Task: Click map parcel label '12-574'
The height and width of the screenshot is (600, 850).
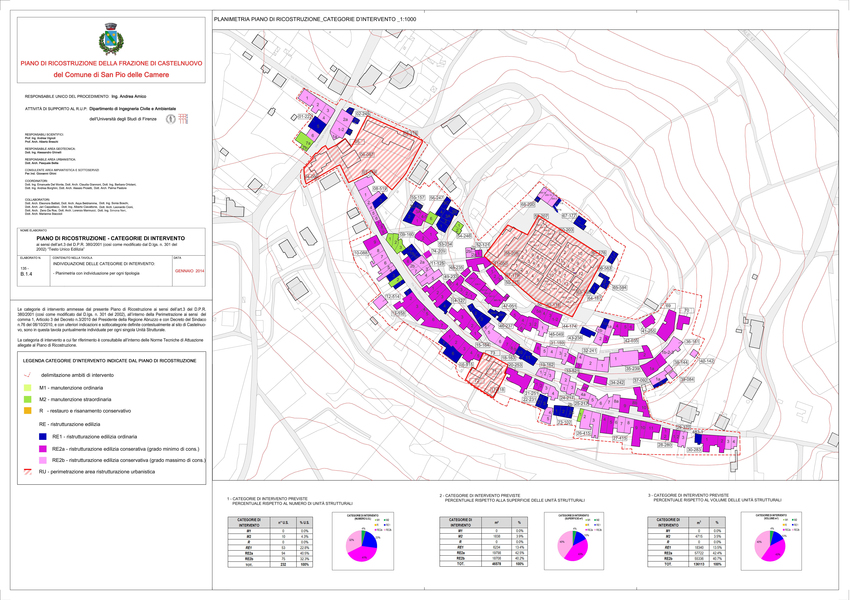Action: click(392, 296)
